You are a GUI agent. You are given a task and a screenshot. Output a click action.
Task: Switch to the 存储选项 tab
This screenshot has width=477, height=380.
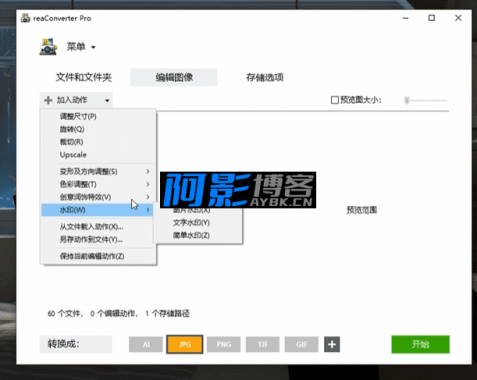(265, 77)
